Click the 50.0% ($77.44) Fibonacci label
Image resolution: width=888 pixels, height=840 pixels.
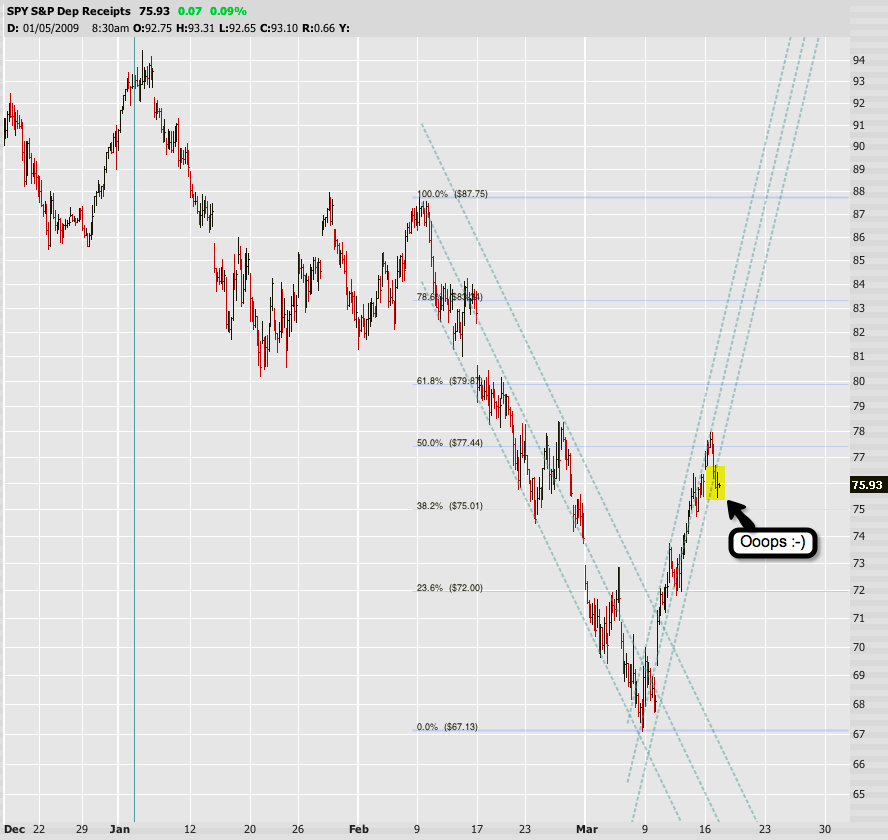point(450,442)
